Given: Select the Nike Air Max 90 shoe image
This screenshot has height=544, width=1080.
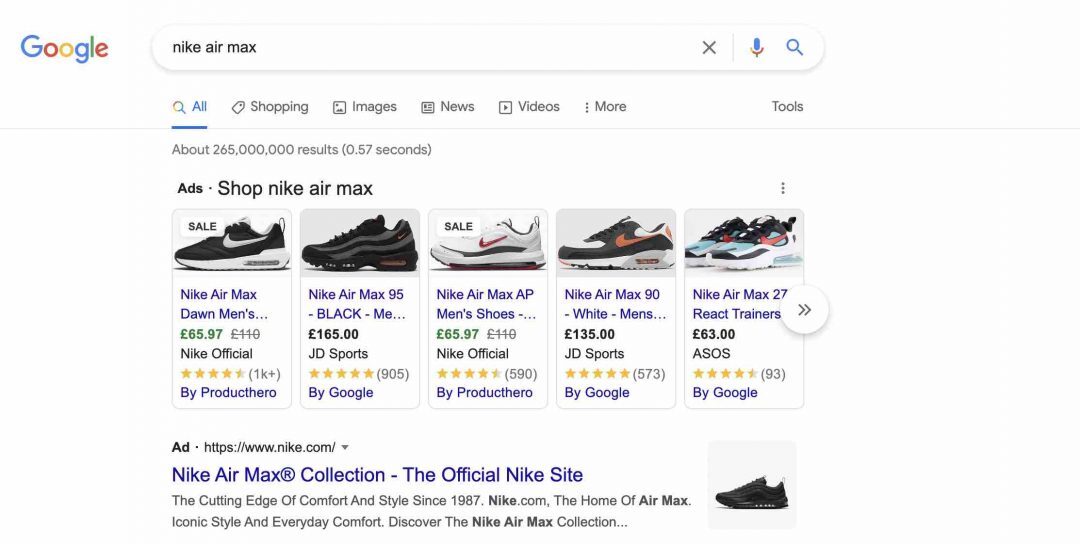Looking at the screenshot, I should tap(616, 243).
